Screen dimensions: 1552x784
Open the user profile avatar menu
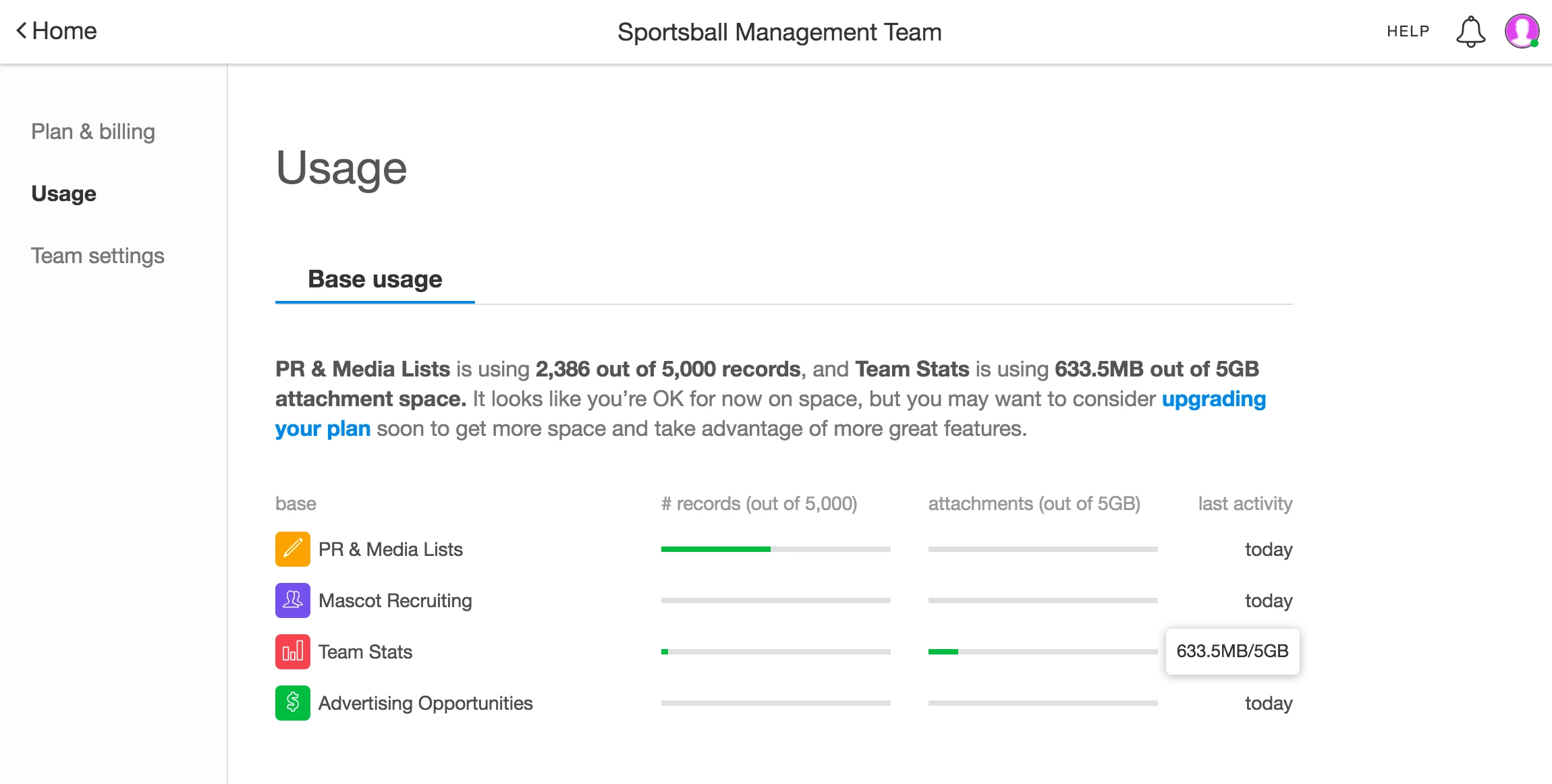click(1522, 31)
